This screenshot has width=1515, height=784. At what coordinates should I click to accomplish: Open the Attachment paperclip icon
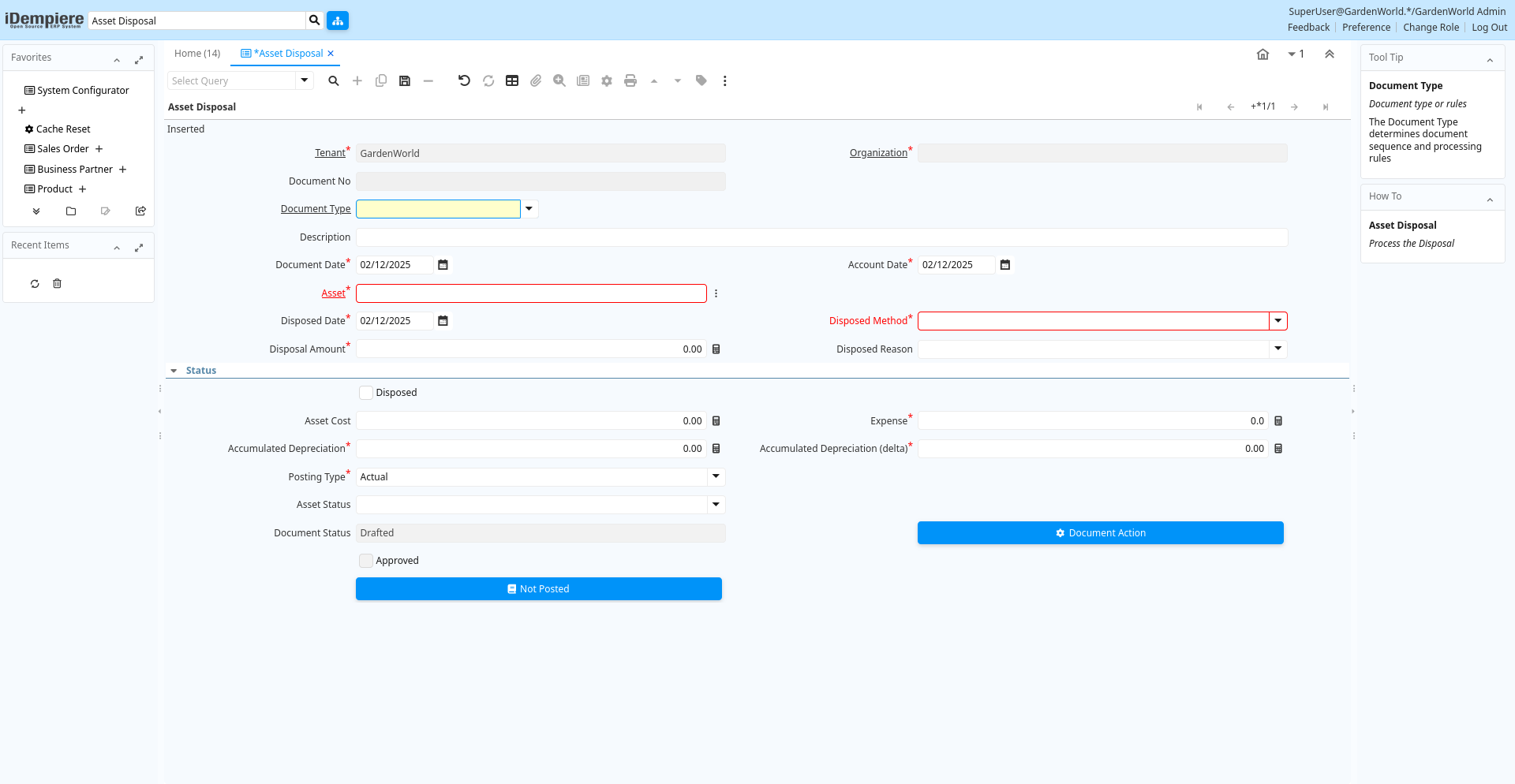pos(536,80)
